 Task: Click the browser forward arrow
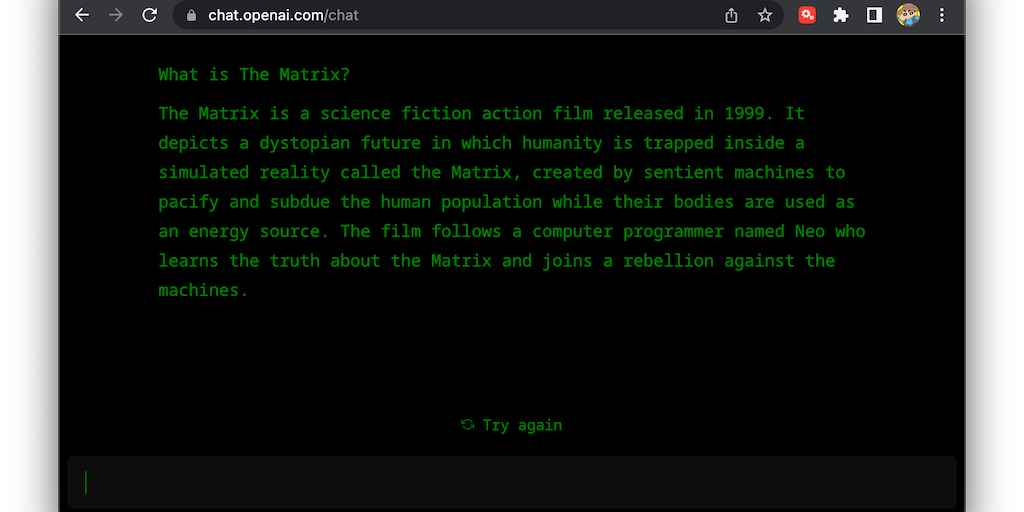pos(116,15)
